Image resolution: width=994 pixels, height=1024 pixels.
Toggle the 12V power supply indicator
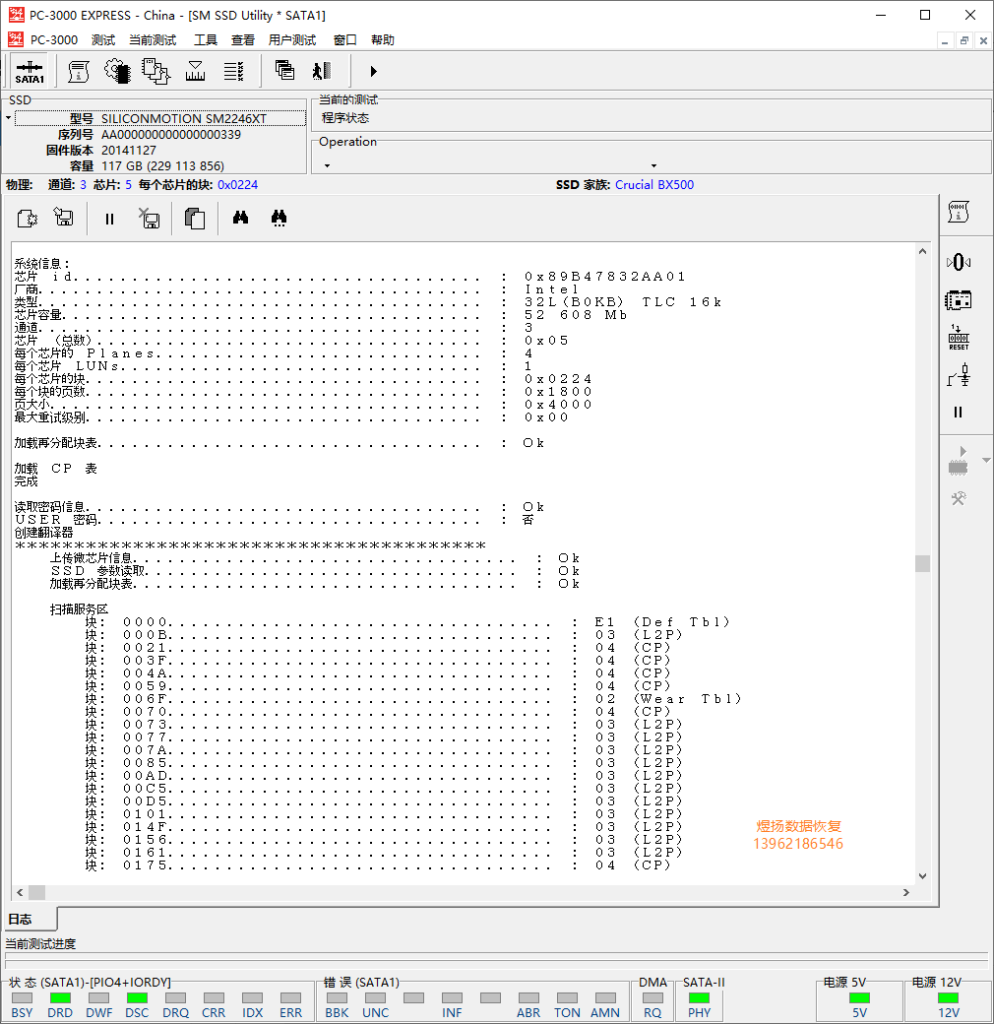point(948,998)
